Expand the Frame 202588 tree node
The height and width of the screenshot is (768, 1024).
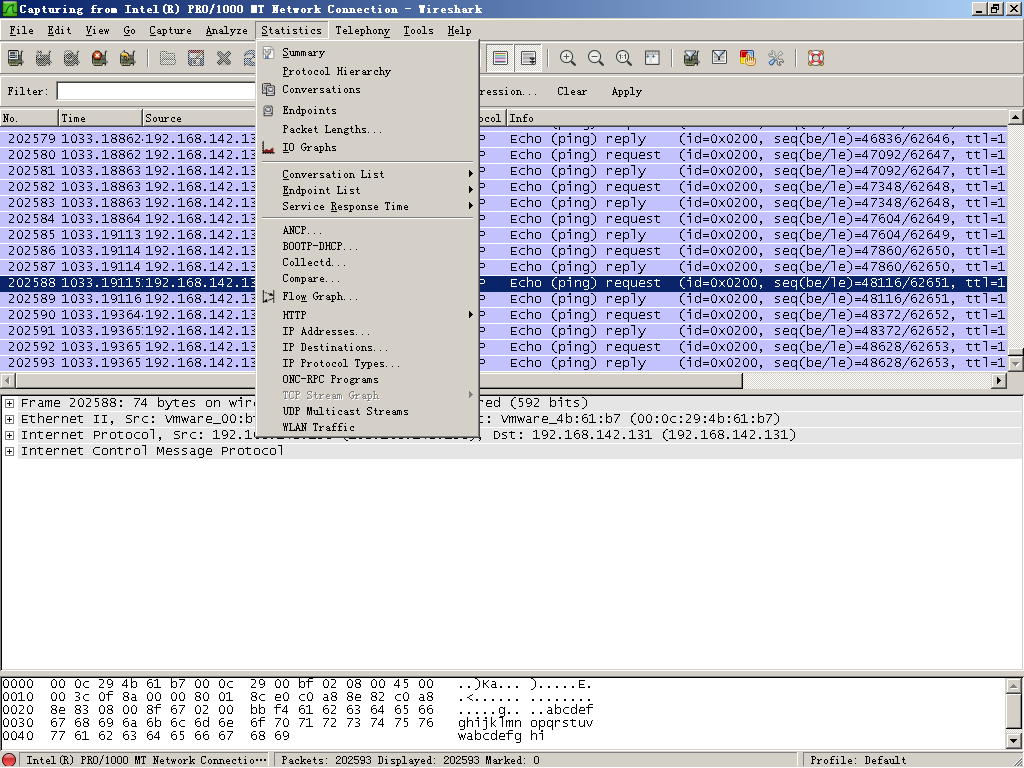coord(9,403)
